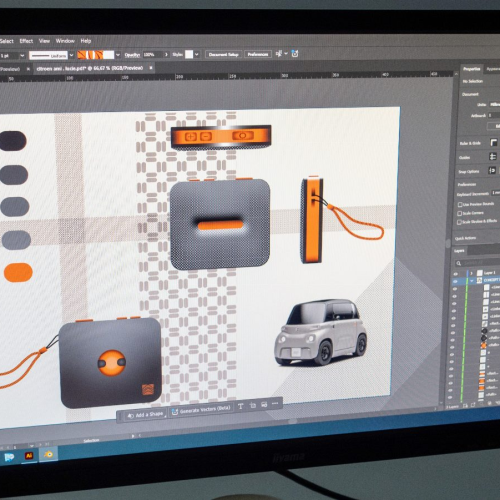The image size is (500, 500).
Task: Open the Effect menu
Action: 26,41
